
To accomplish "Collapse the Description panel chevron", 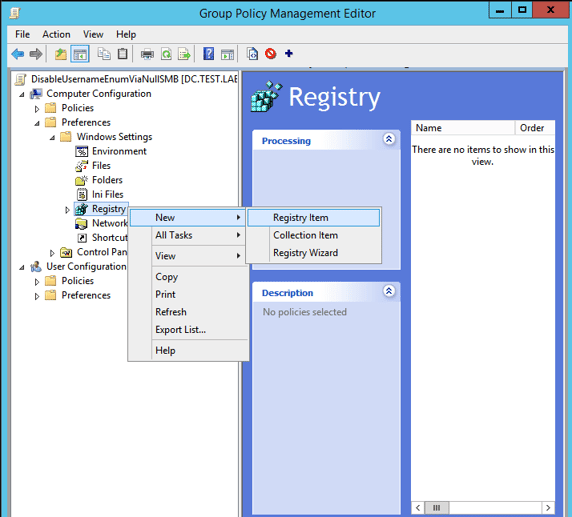I will 389,291.
